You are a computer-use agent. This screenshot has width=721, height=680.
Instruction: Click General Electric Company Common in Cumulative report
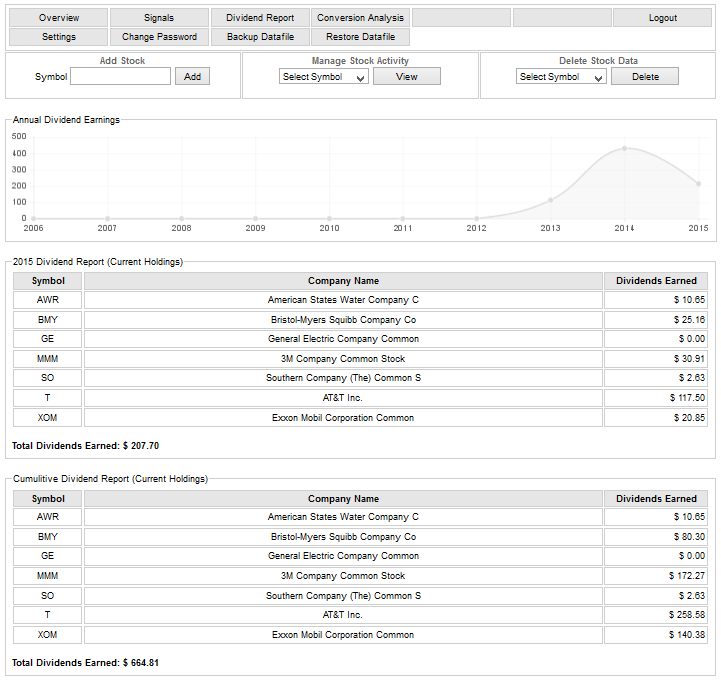[x=343, y=556]
